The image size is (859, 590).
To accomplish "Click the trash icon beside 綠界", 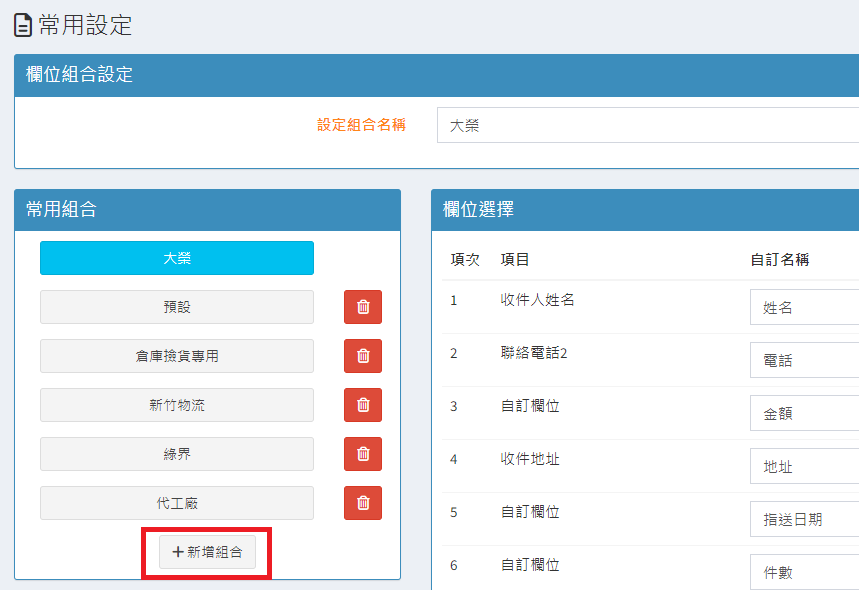I will tap(362, 454).
